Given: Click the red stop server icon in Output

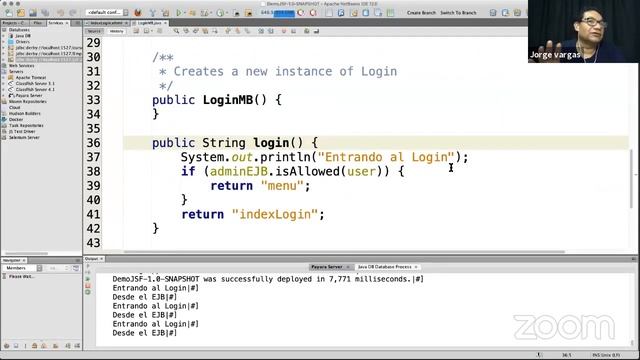Looking at the screenshot, I should click(x=88, y=286).
